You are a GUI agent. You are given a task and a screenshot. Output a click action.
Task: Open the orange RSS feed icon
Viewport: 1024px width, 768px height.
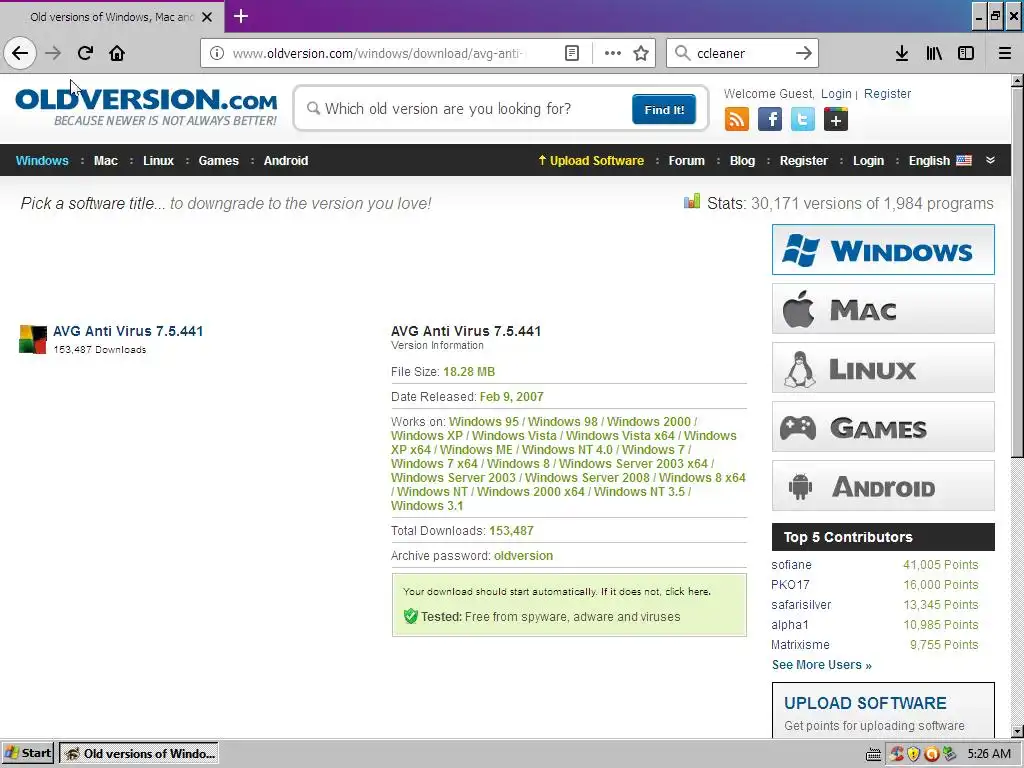click(x=737, y=120)
